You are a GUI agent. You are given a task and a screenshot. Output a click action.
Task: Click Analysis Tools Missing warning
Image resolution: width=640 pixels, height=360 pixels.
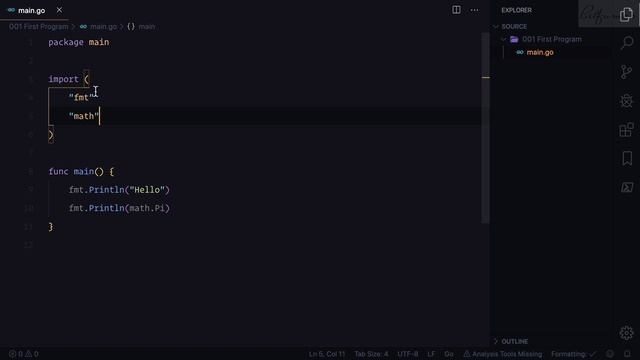pos(503,354)
